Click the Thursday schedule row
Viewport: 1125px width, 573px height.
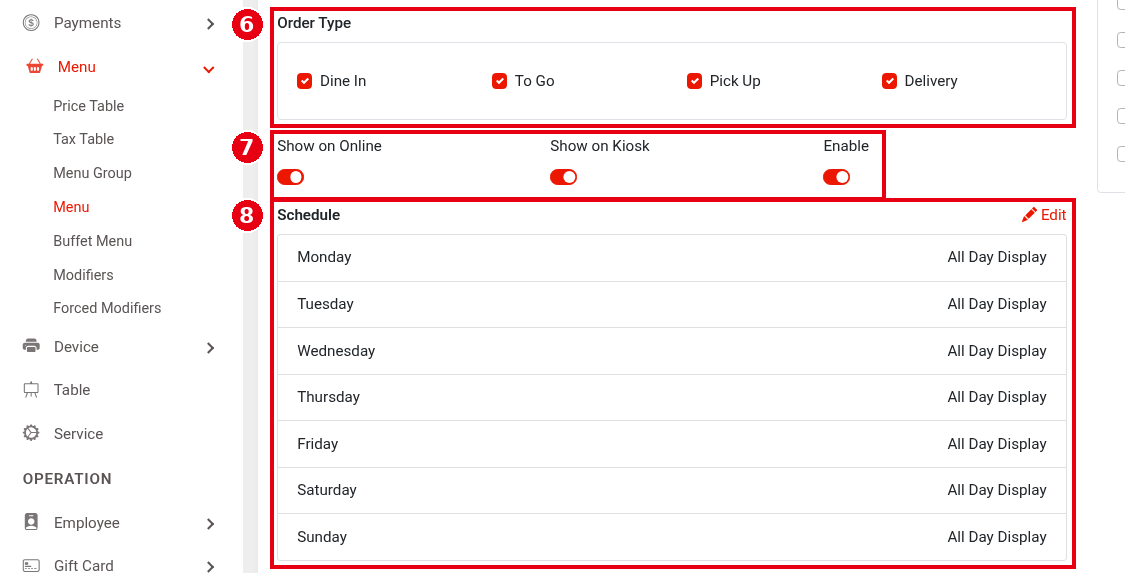(x=672, y=397)
